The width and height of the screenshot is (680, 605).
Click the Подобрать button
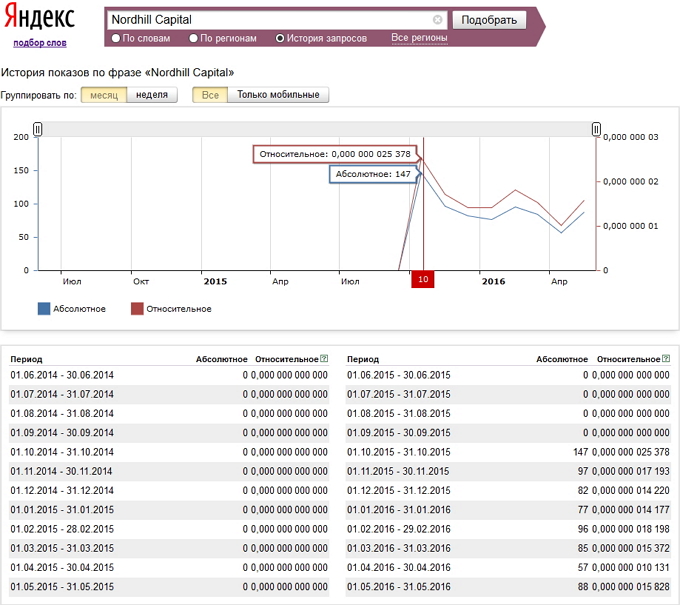coord(489,20)
